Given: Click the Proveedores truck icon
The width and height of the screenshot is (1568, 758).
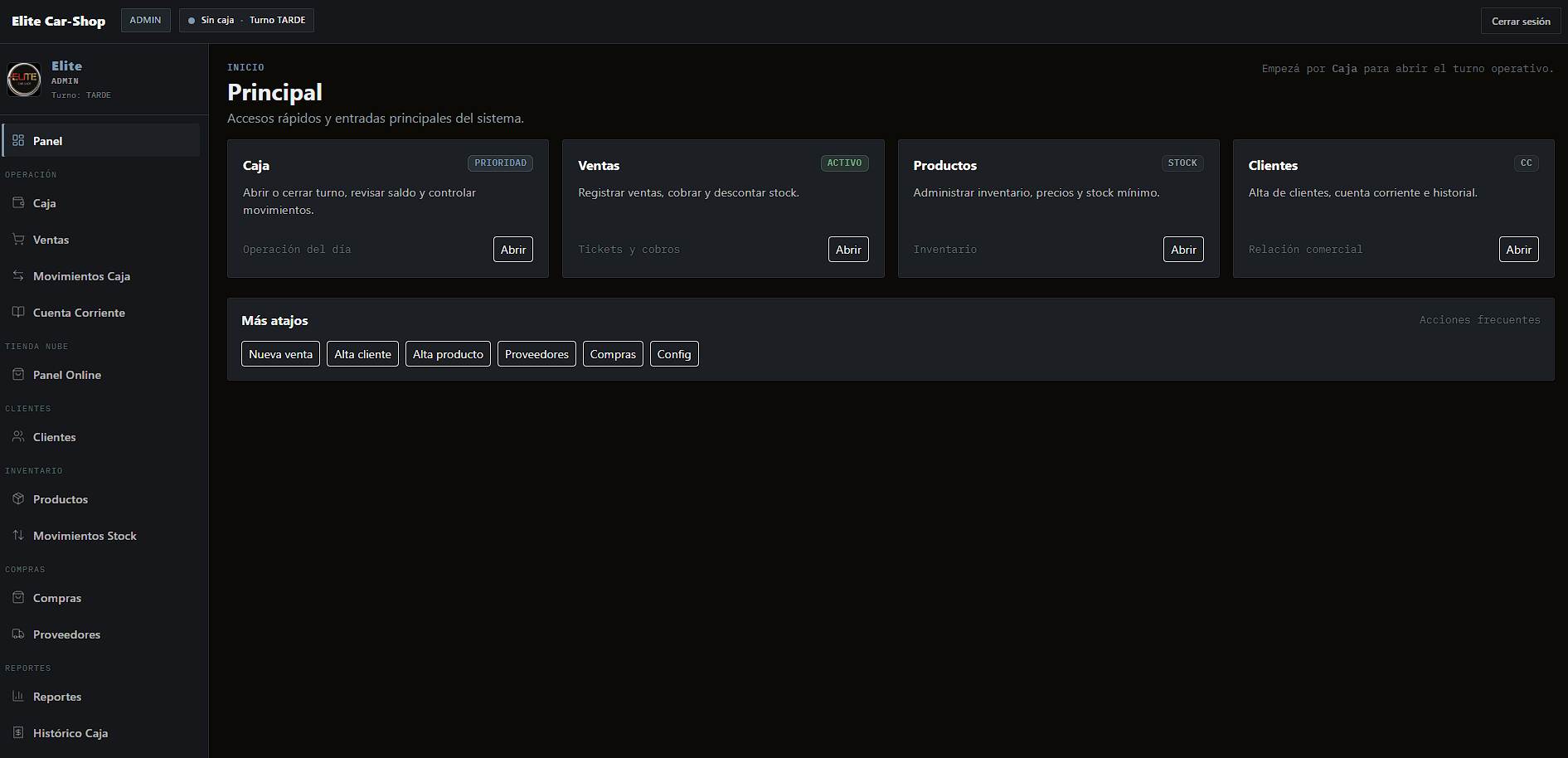Looking at the screenshot, I should click(18, 634).
